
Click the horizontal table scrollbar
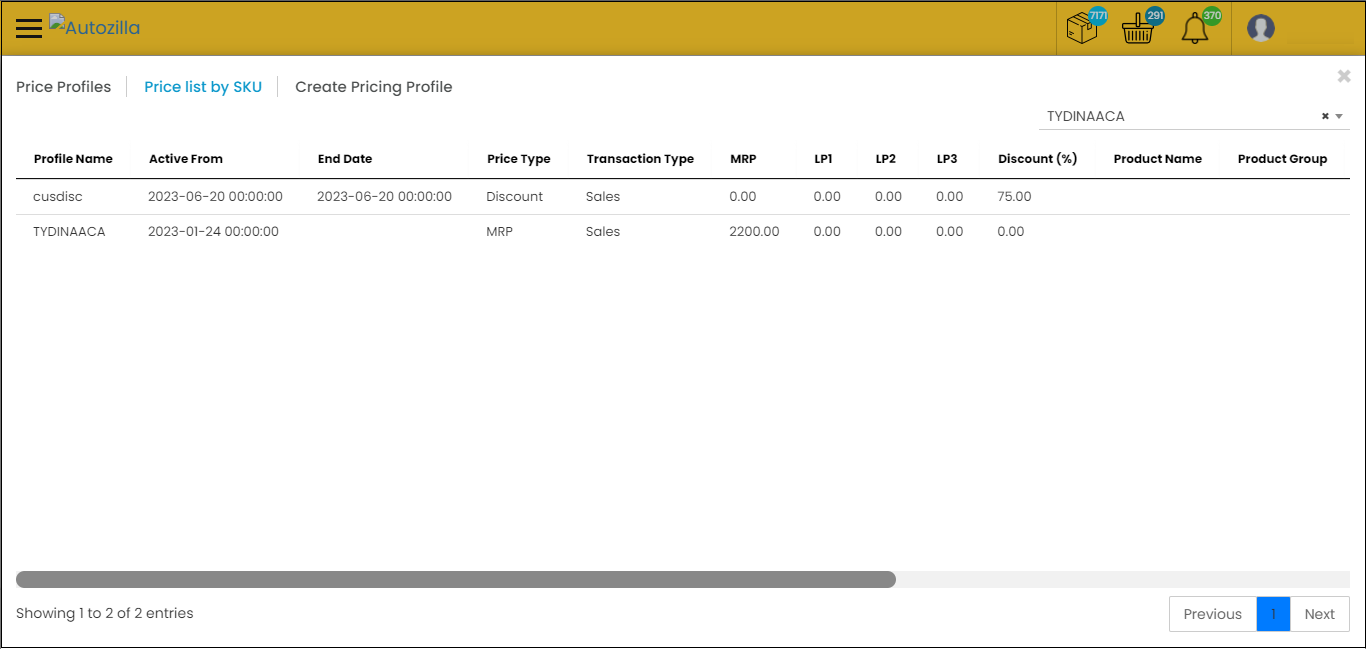[x=456, y=579]
